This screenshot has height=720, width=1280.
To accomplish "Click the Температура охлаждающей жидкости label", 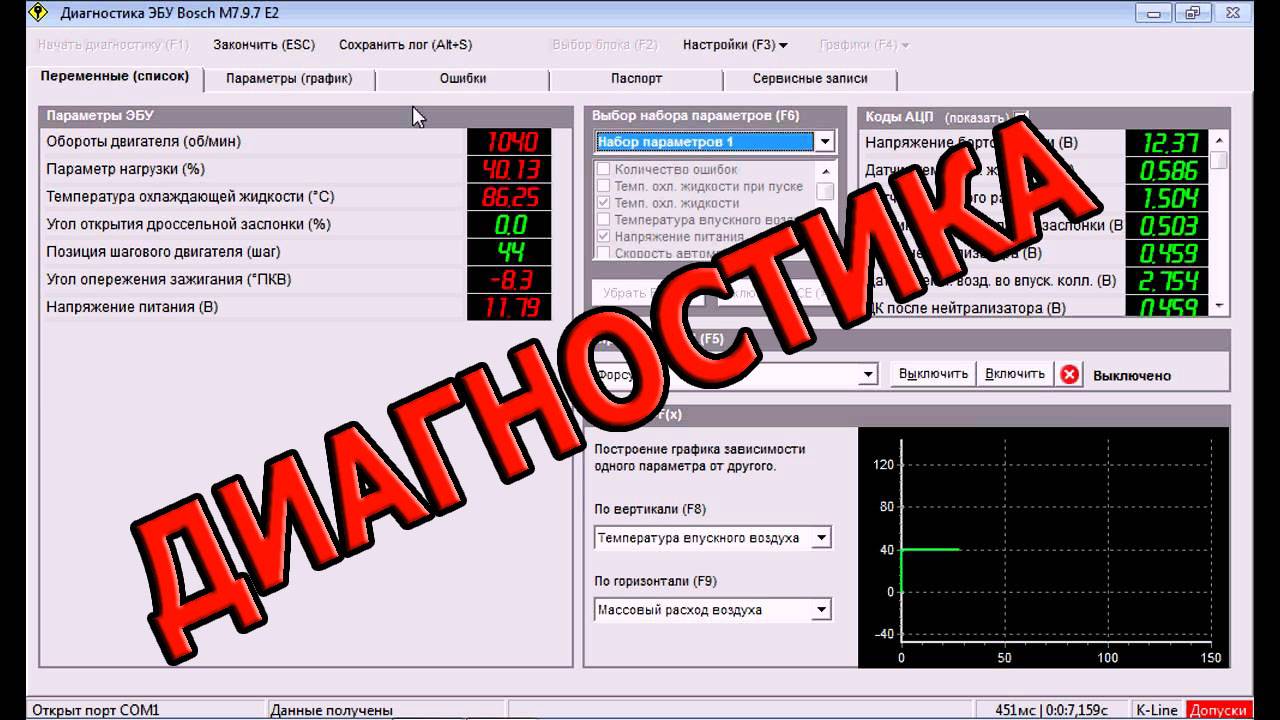I will [190, 197].
